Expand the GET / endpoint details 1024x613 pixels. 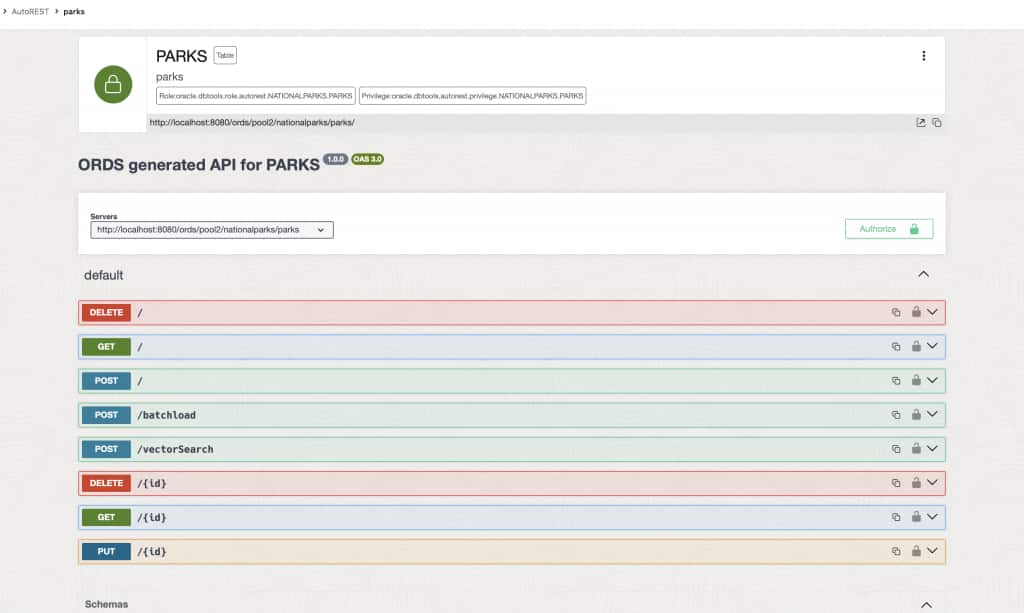[932, 346]
